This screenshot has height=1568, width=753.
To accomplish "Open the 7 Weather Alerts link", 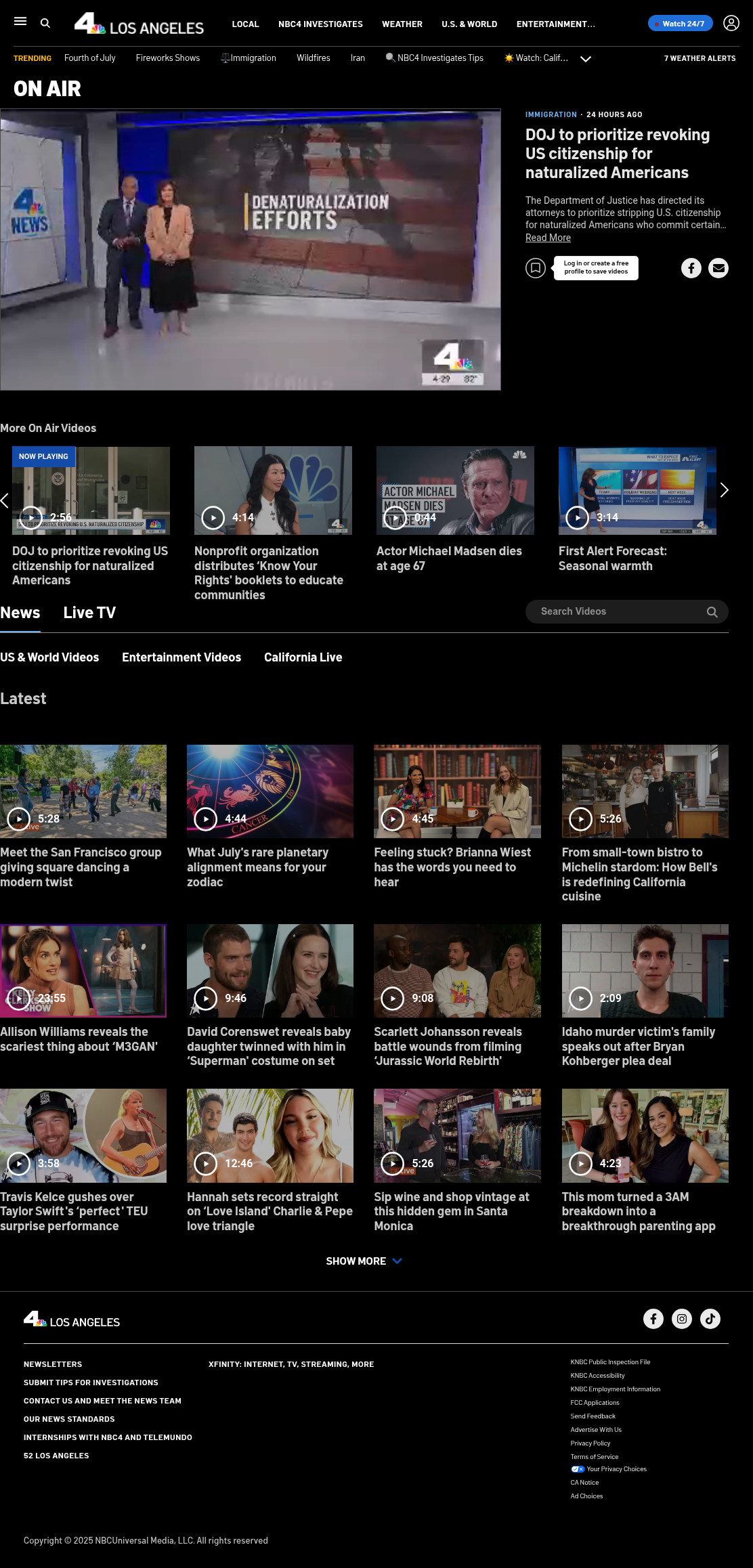I will 700,58.
